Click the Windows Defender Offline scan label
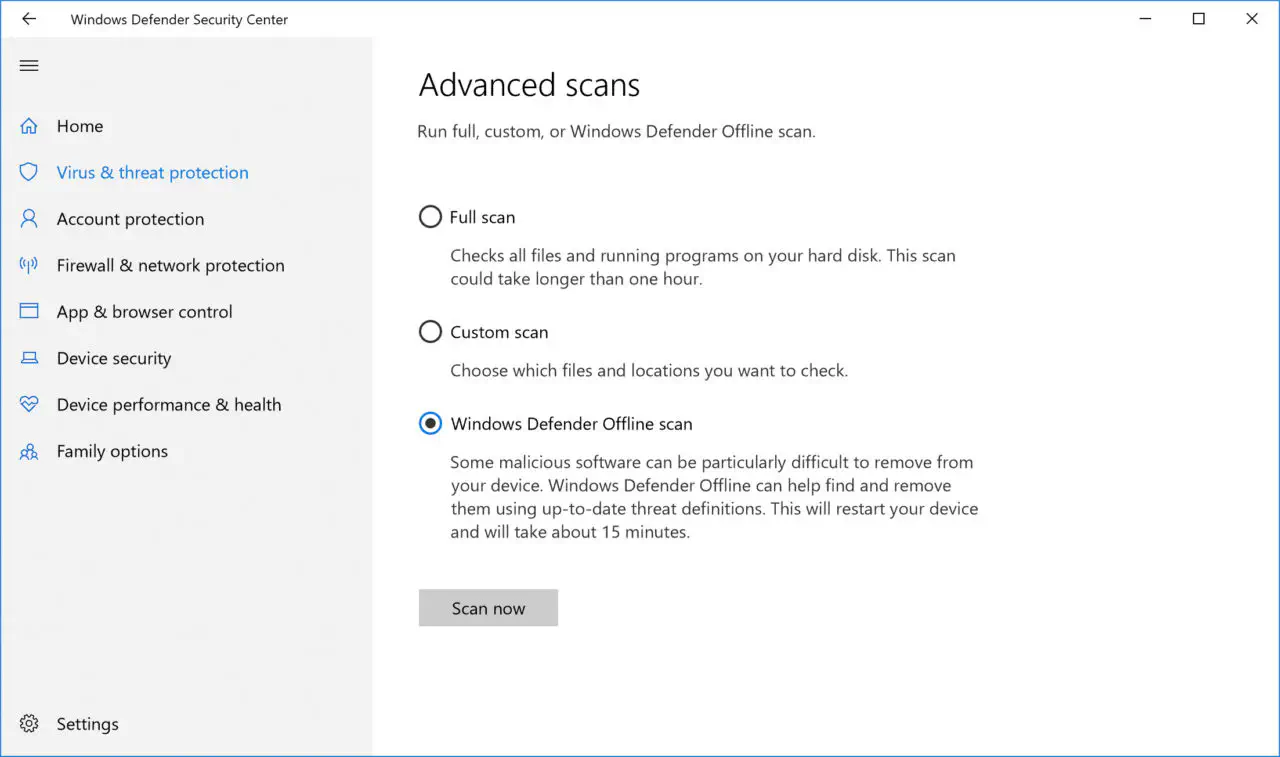This screenshot has width=1280, height=757. click(572, 424)
